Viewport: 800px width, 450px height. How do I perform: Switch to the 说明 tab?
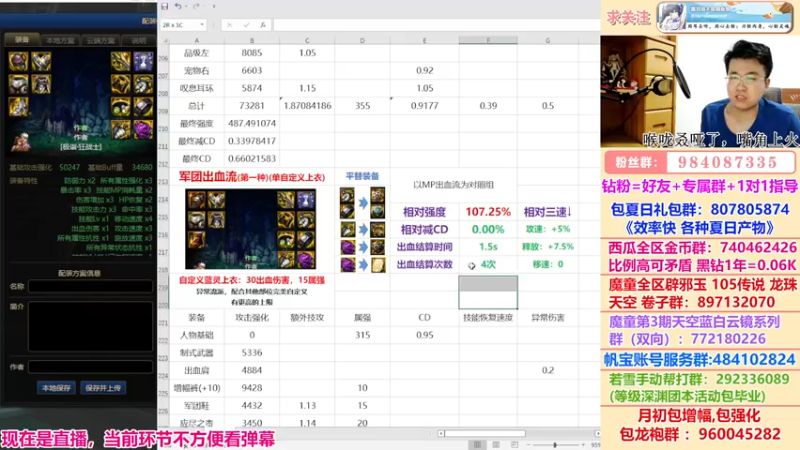[x=139, y=40]
